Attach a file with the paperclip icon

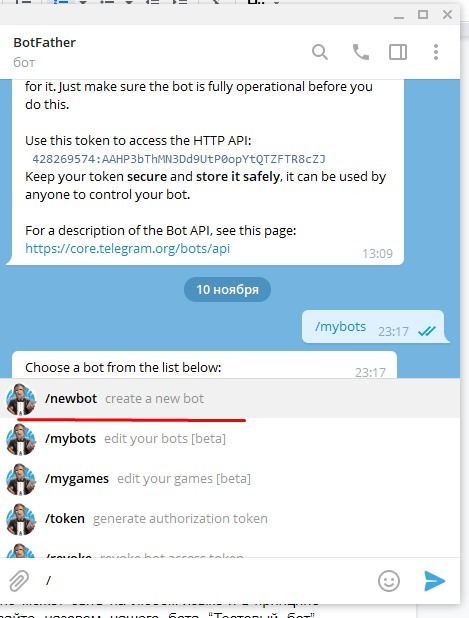click(x=19, y=581)
